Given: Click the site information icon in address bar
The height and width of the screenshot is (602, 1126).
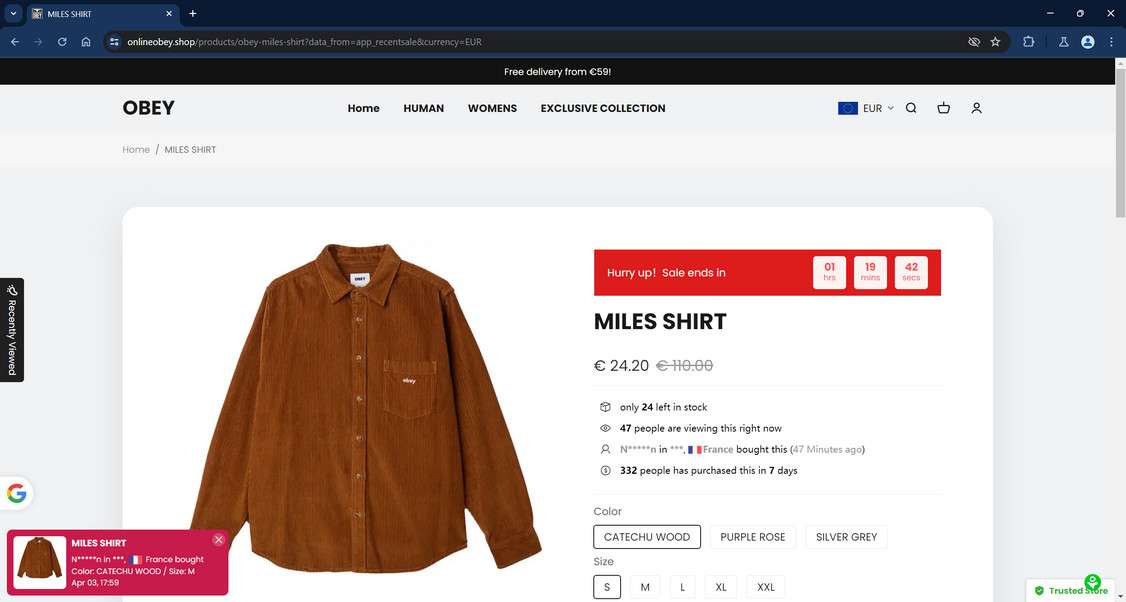Looking at the screenshot, I should [x=114, y=42].
